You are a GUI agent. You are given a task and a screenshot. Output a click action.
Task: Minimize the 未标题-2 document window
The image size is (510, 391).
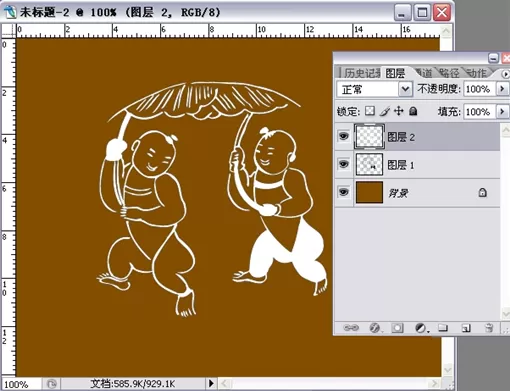[x=403, y=13]
